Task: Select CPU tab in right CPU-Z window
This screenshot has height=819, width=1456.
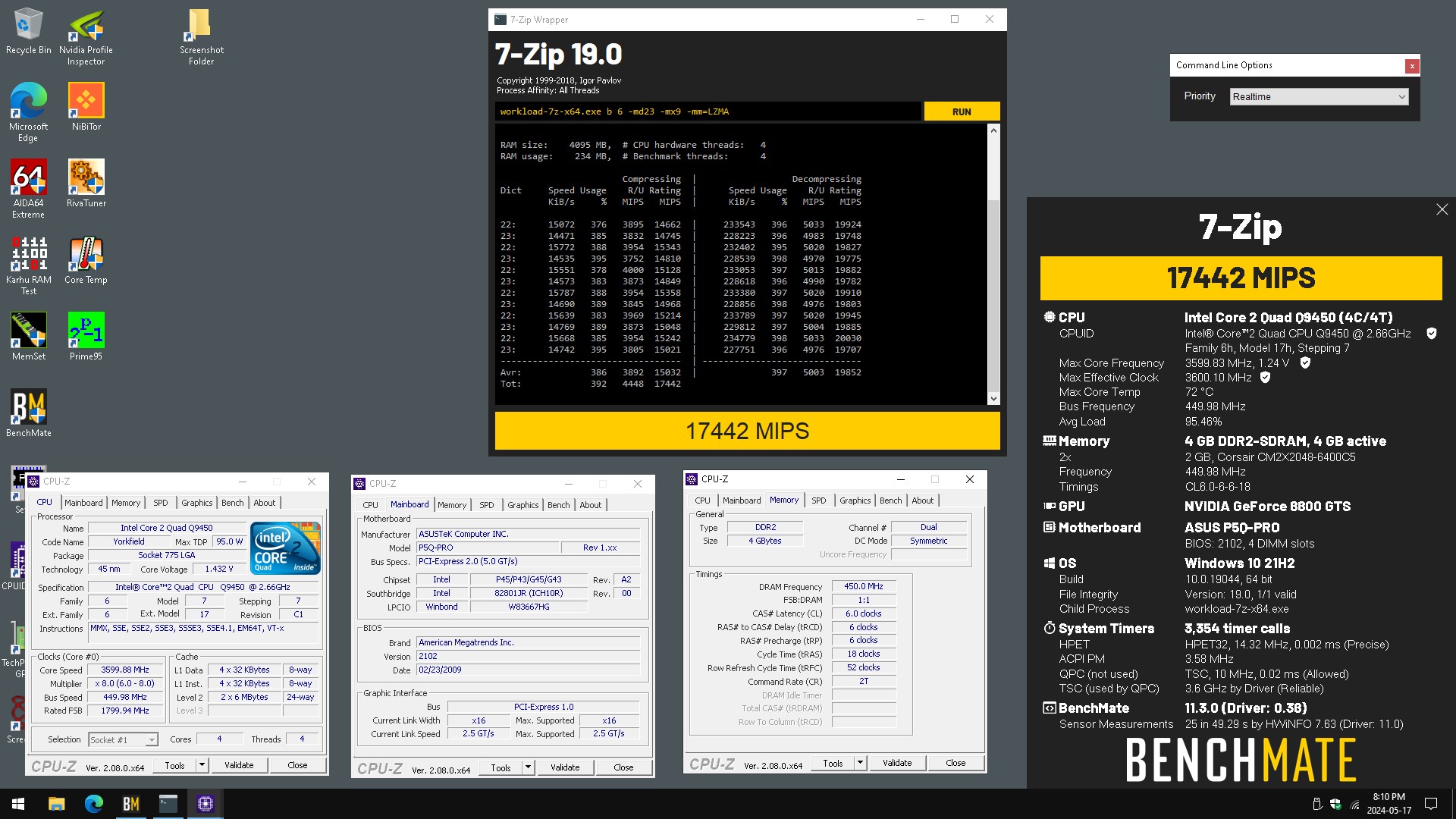Action: pyautogui.click(x=702, y=500)
